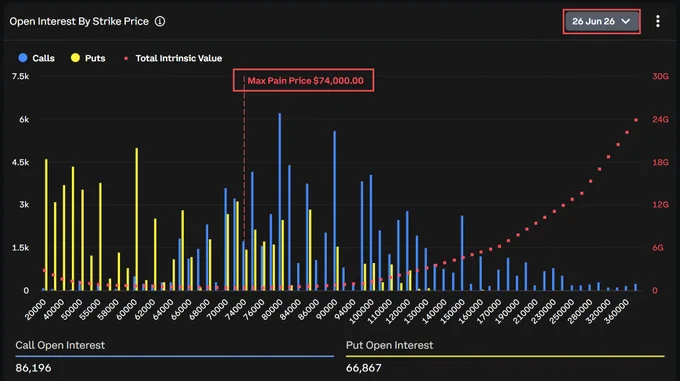This screenshot has width=680, height=381.
Task: Toggle the Puts series in the legend
Action: point(88,58)
